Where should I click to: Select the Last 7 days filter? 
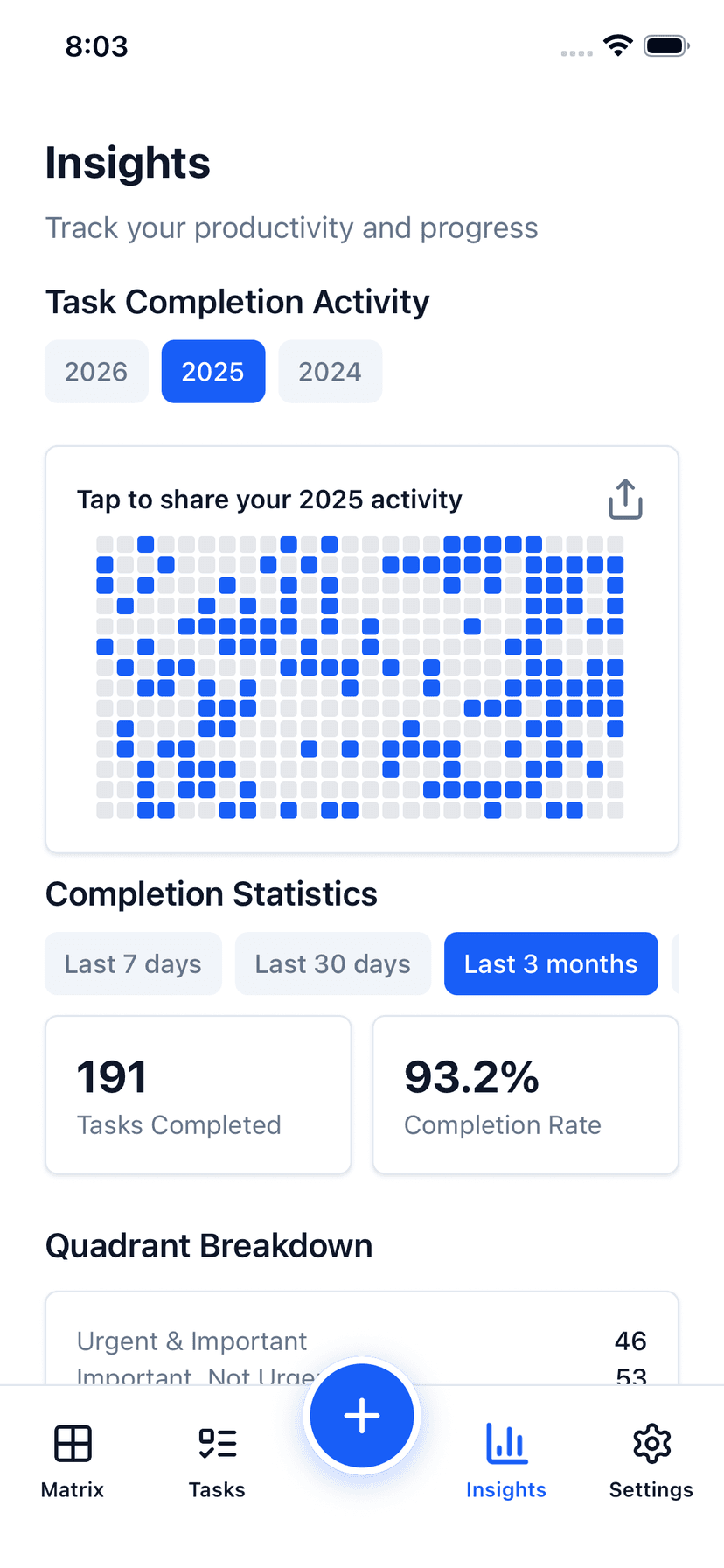click(x=132, y=963)
